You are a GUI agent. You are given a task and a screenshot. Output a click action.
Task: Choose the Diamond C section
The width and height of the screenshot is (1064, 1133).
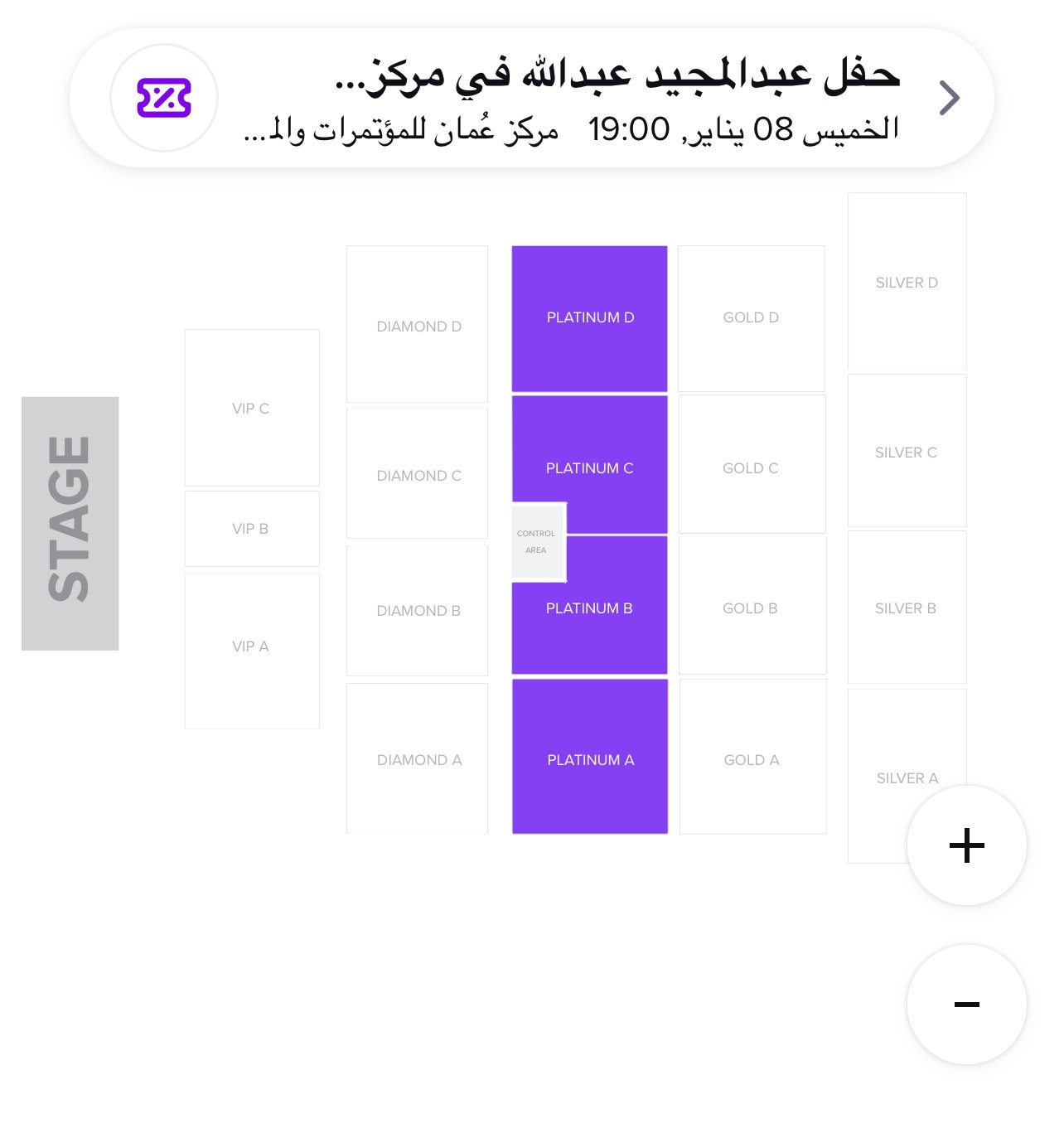417,474
